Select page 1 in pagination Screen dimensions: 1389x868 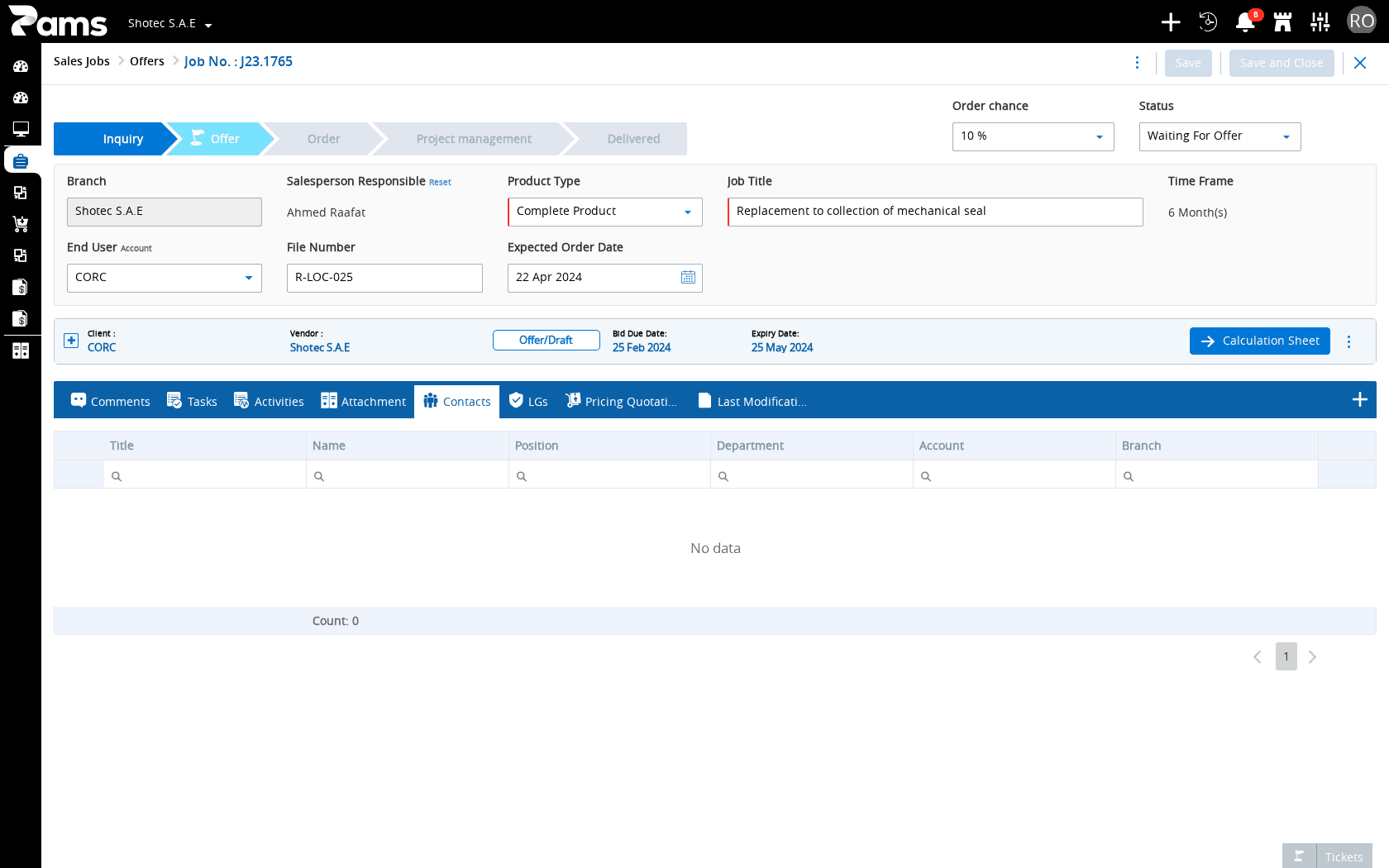point(1286,656)
